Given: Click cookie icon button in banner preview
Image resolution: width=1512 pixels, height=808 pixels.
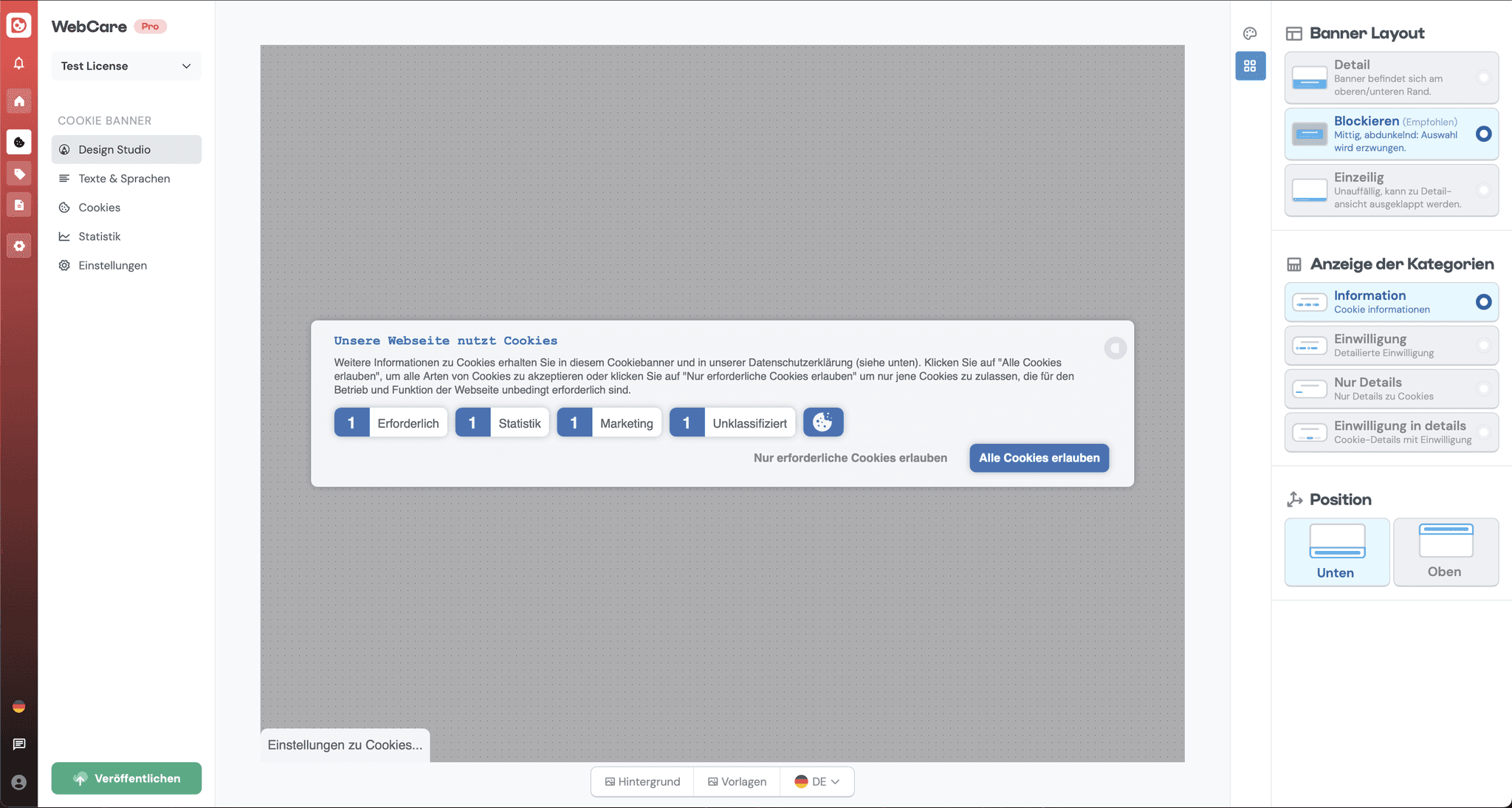Looking at the screenshot, I should [x=822, y=422].
